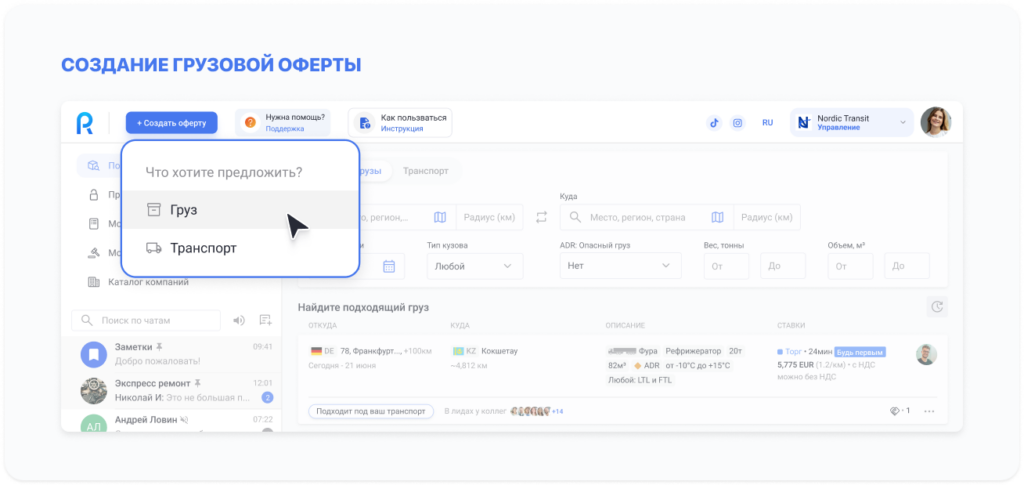
Task: Click the 'Рефрижератор' tag
Action: [x=692, y=351]
